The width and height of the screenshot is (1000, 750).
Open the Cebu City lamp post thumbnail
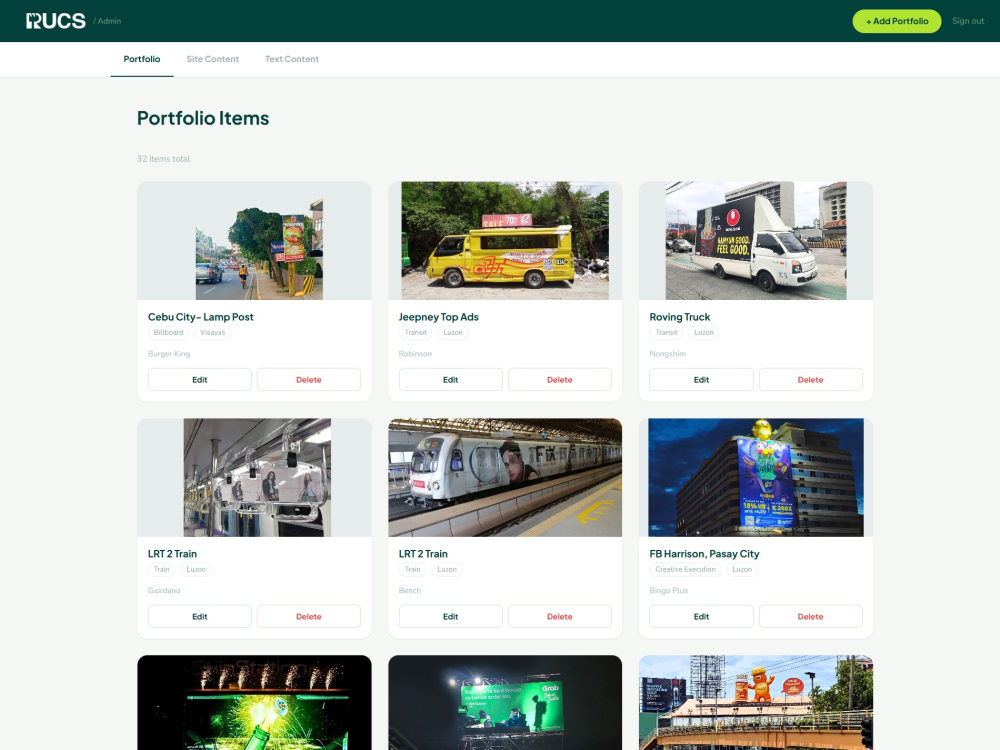254,240
